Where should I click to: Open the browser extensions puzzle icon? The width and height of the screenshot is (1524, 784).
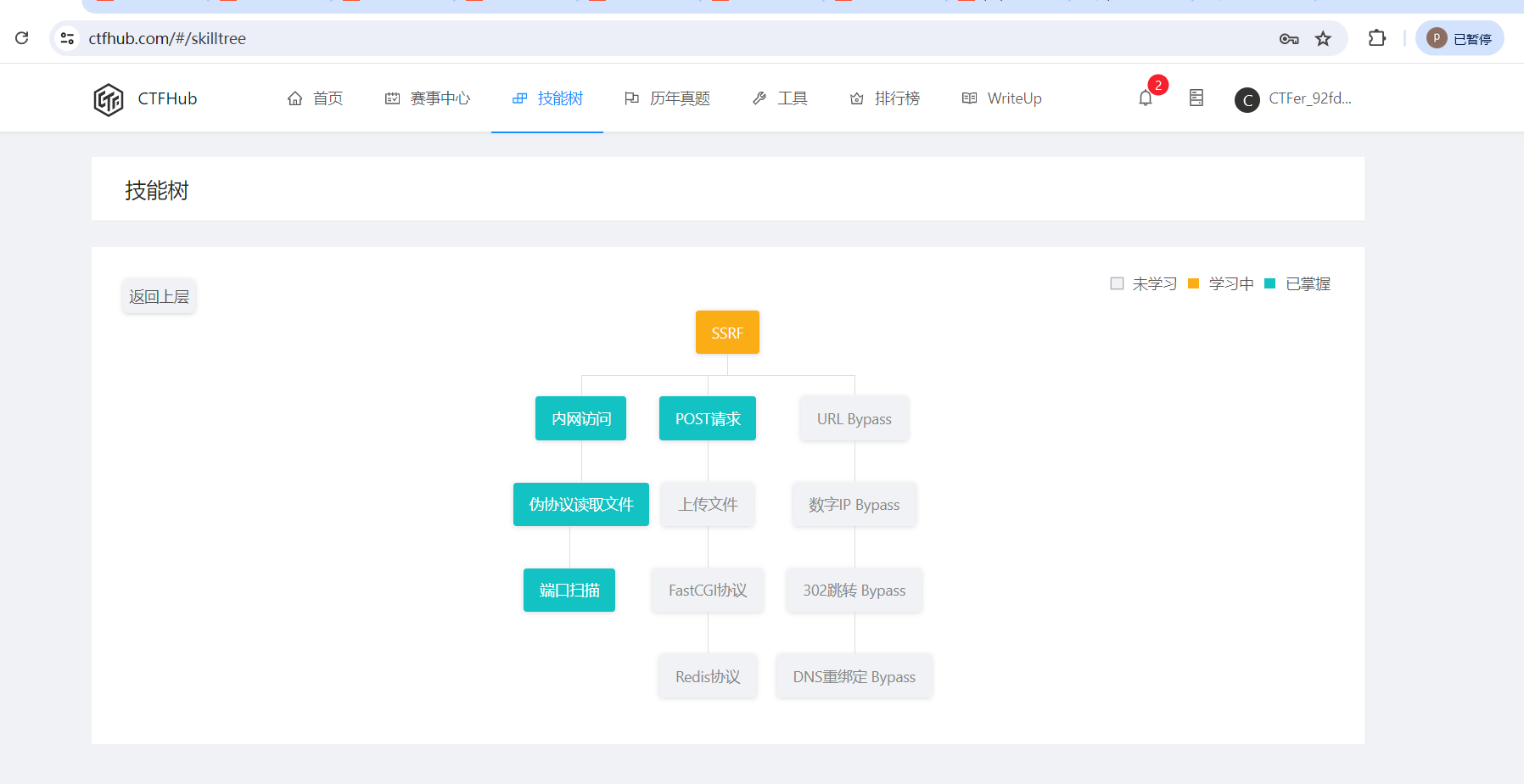[x=1377, y=38]
